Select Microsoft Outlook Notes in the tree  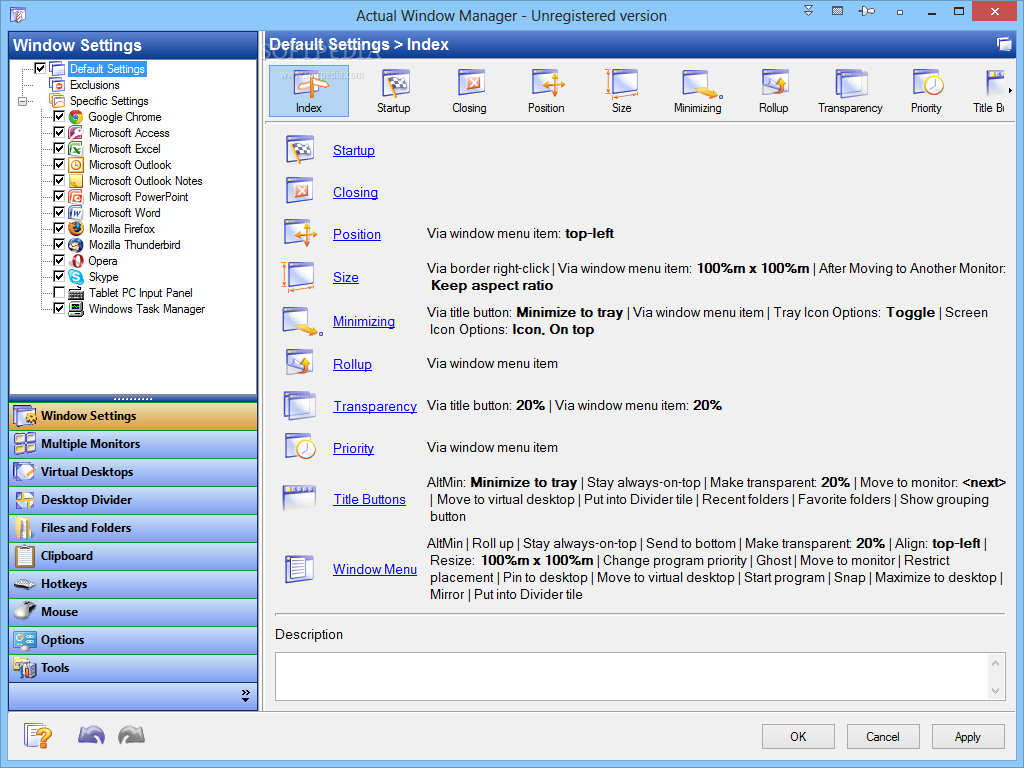[x=146, y=181]
